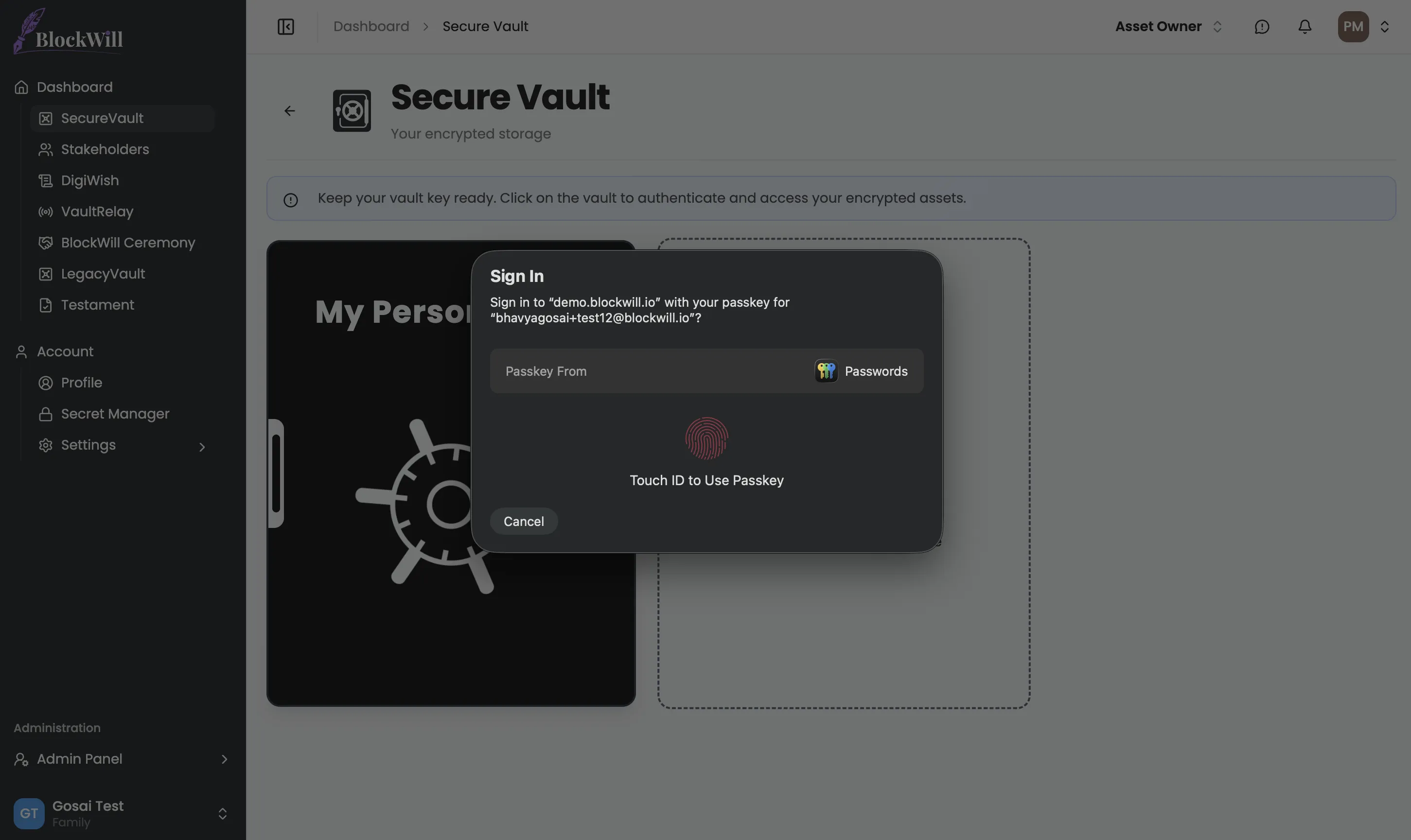1411x840 pixels.
Task: Click the BlockWill feather logo
Action: pyautogui.click(x=68, y=32)
